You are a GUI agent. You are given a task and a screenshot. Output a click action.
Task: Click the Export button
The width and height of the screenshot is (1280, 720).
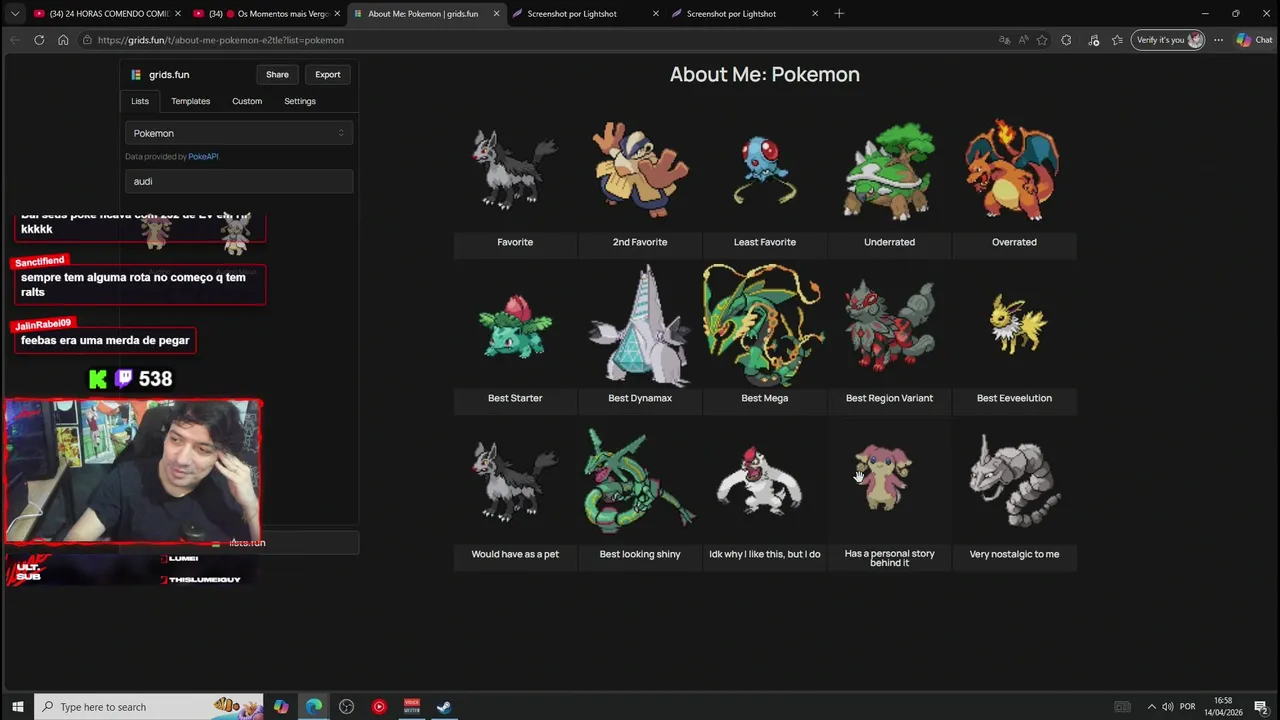(x=328, y=74)
